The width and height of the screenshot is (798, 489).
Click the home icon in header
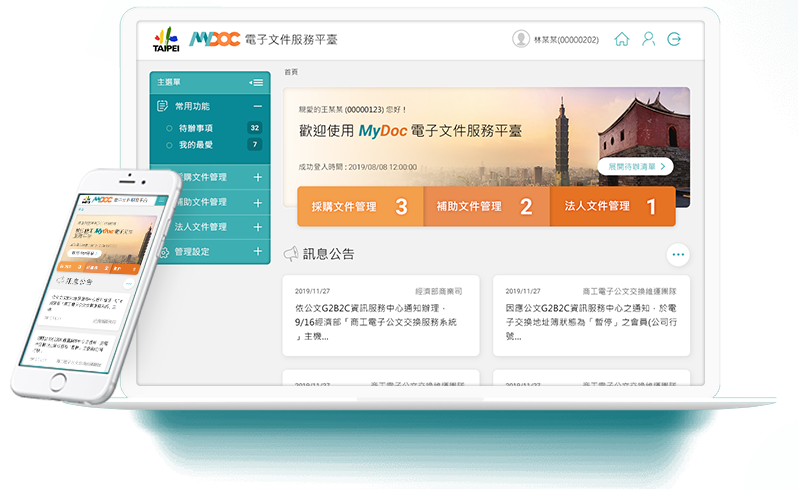622,39
